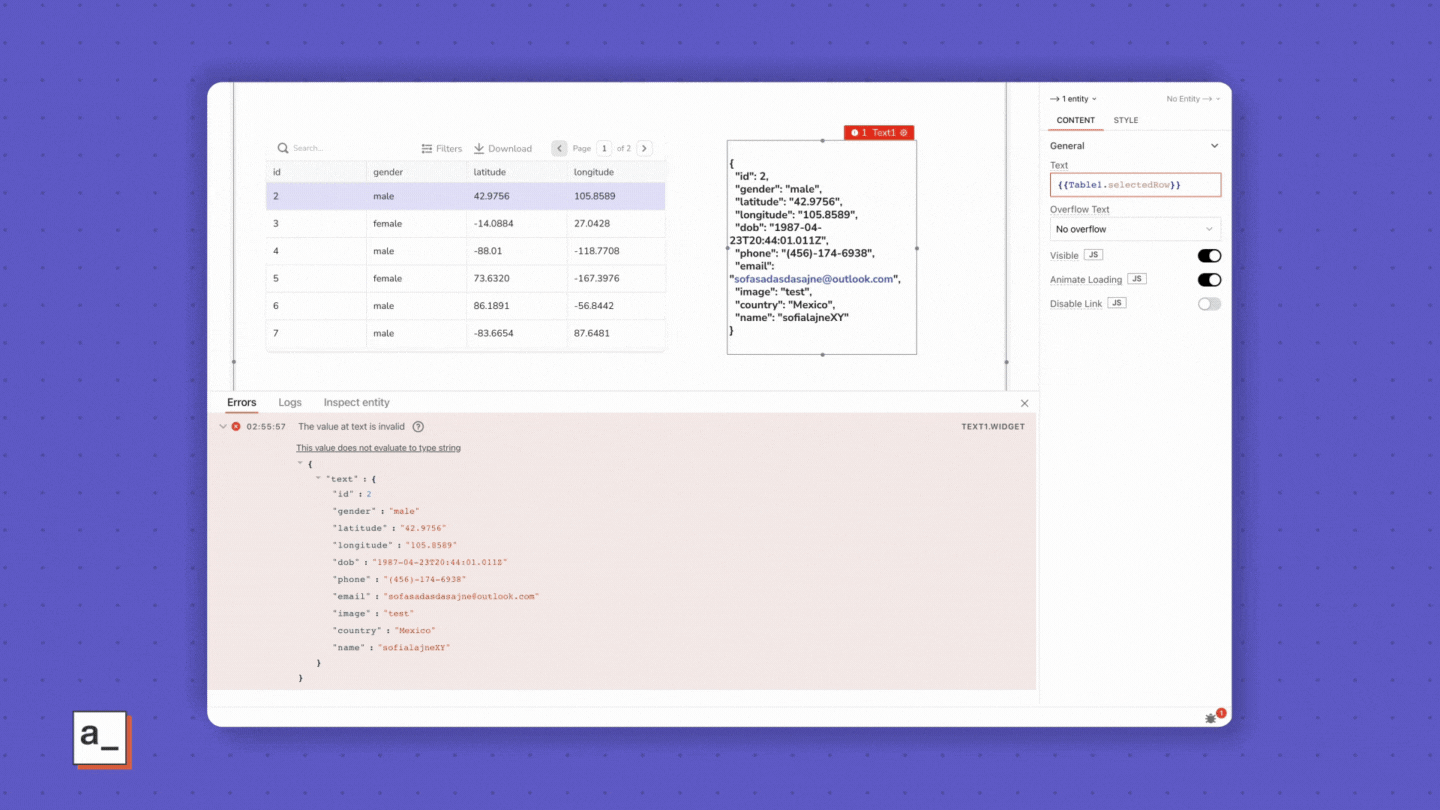The width and height of the screenshot is (1440, 810).
Task: Select the table row with id 2
Action: pos(465,196)
